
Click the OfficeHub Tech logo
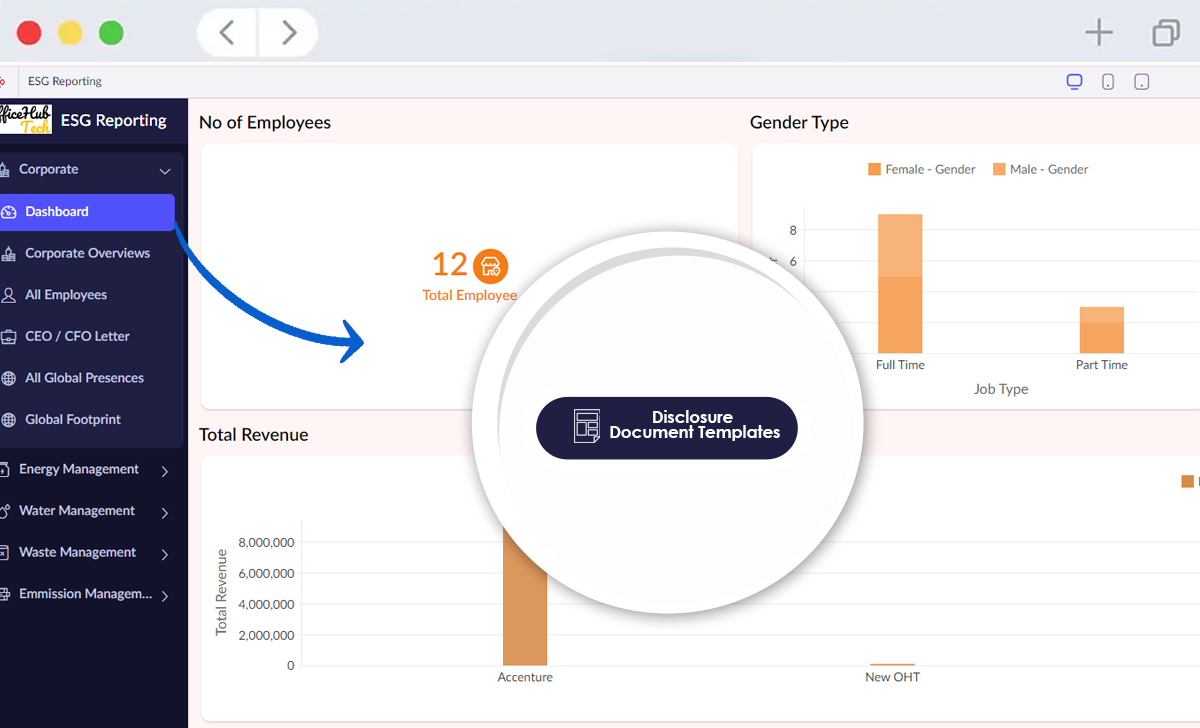[x=26, y=119]
